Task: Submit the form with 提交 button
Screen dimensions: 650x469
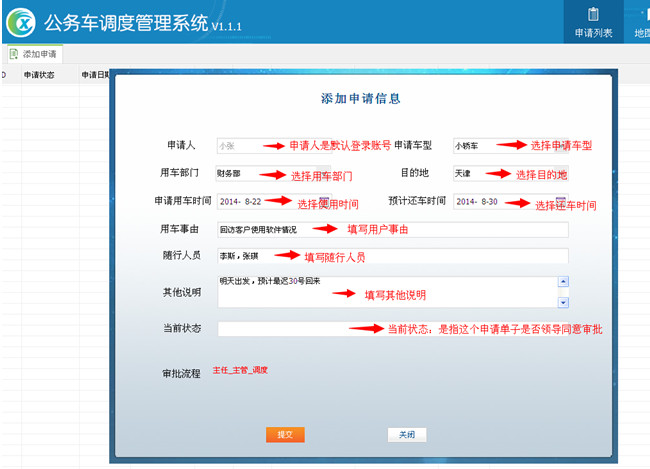Action: [285, 434]
